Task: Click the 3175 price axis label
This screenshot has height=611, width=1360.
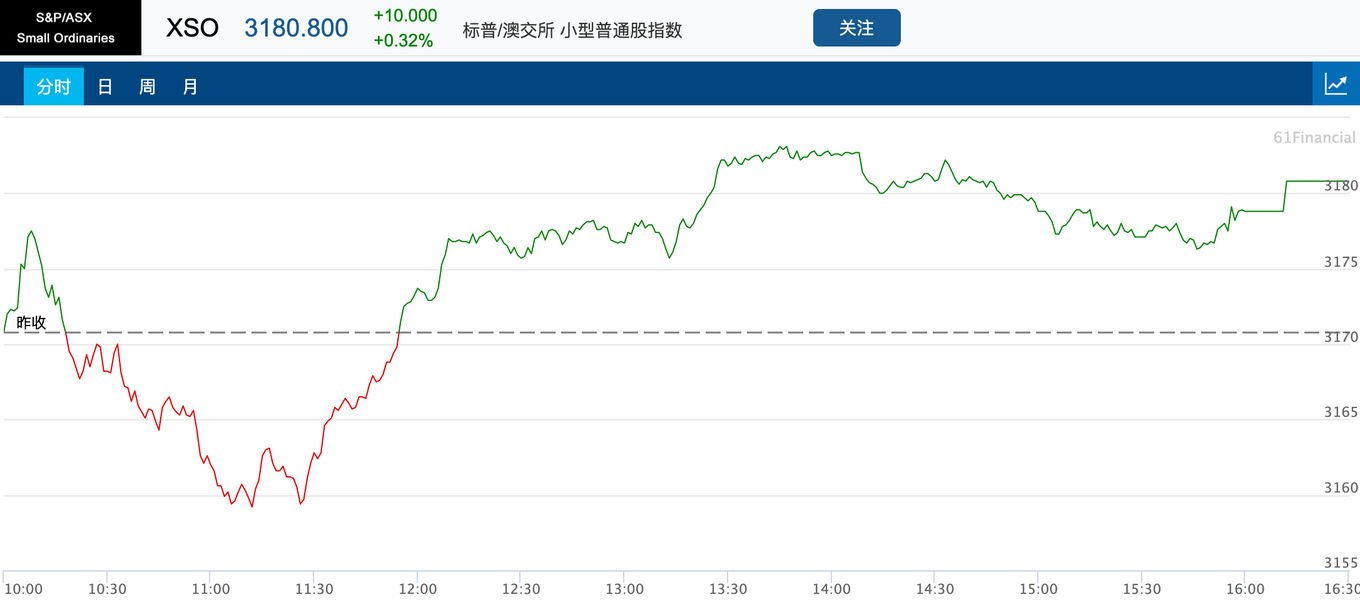Action: point(1341,262)
